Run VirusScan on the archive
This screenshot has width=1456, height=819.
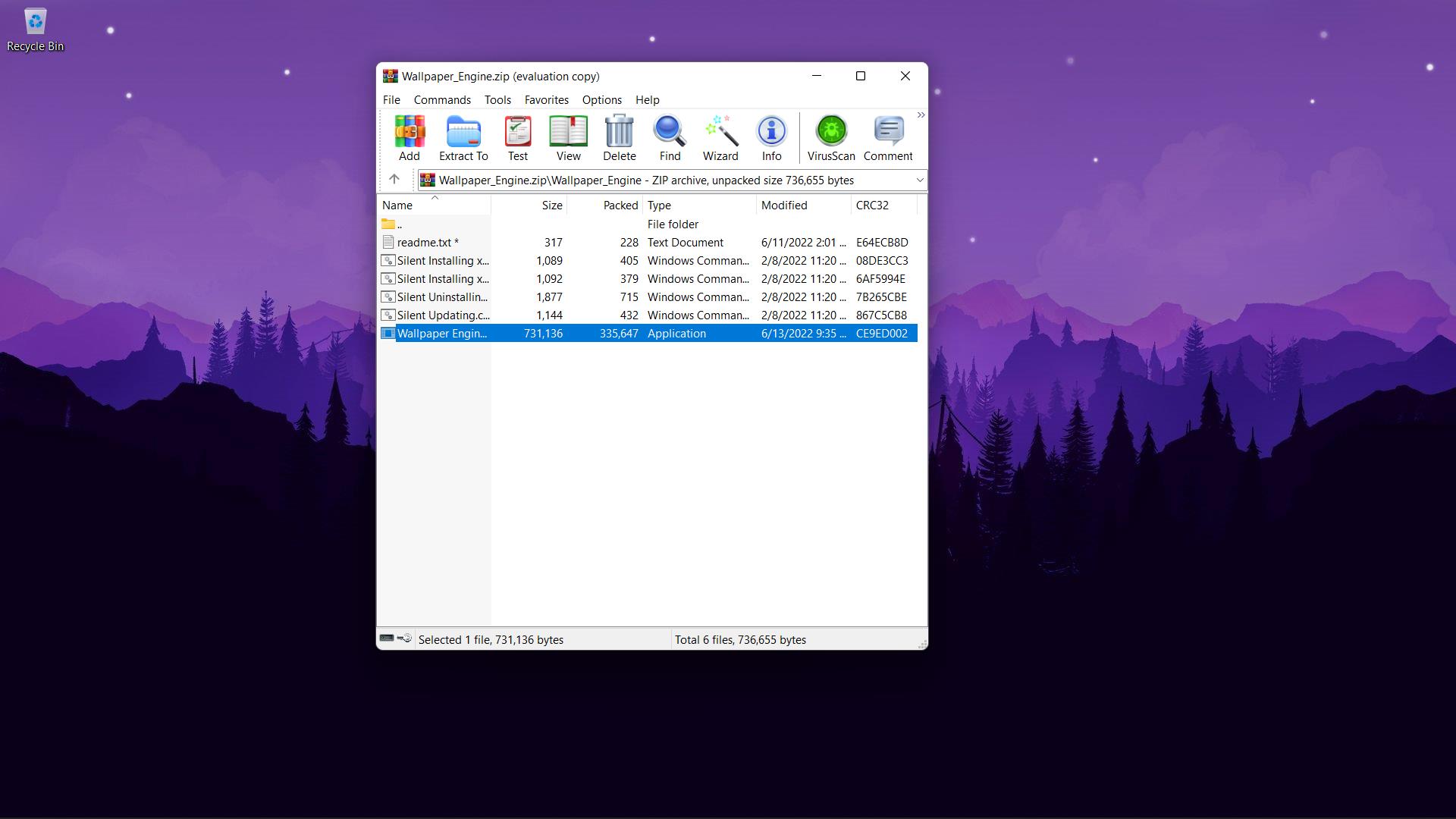pos(831,138)
